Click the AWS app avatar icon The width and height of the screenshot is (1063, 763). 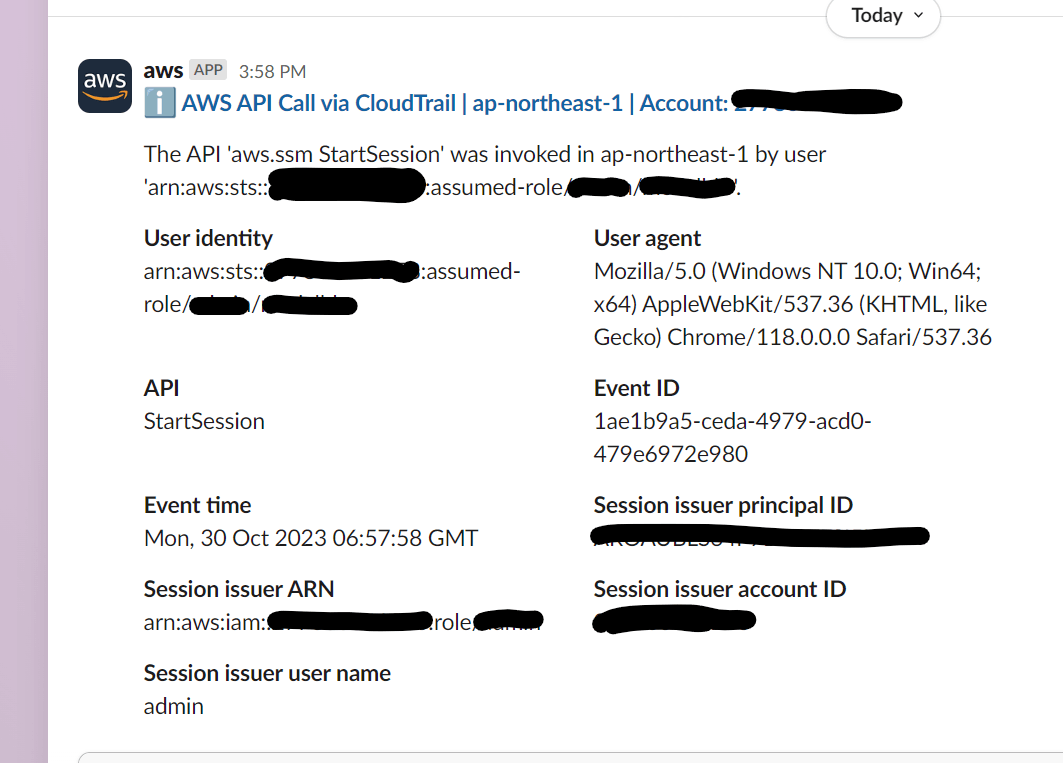click(104, 86)
